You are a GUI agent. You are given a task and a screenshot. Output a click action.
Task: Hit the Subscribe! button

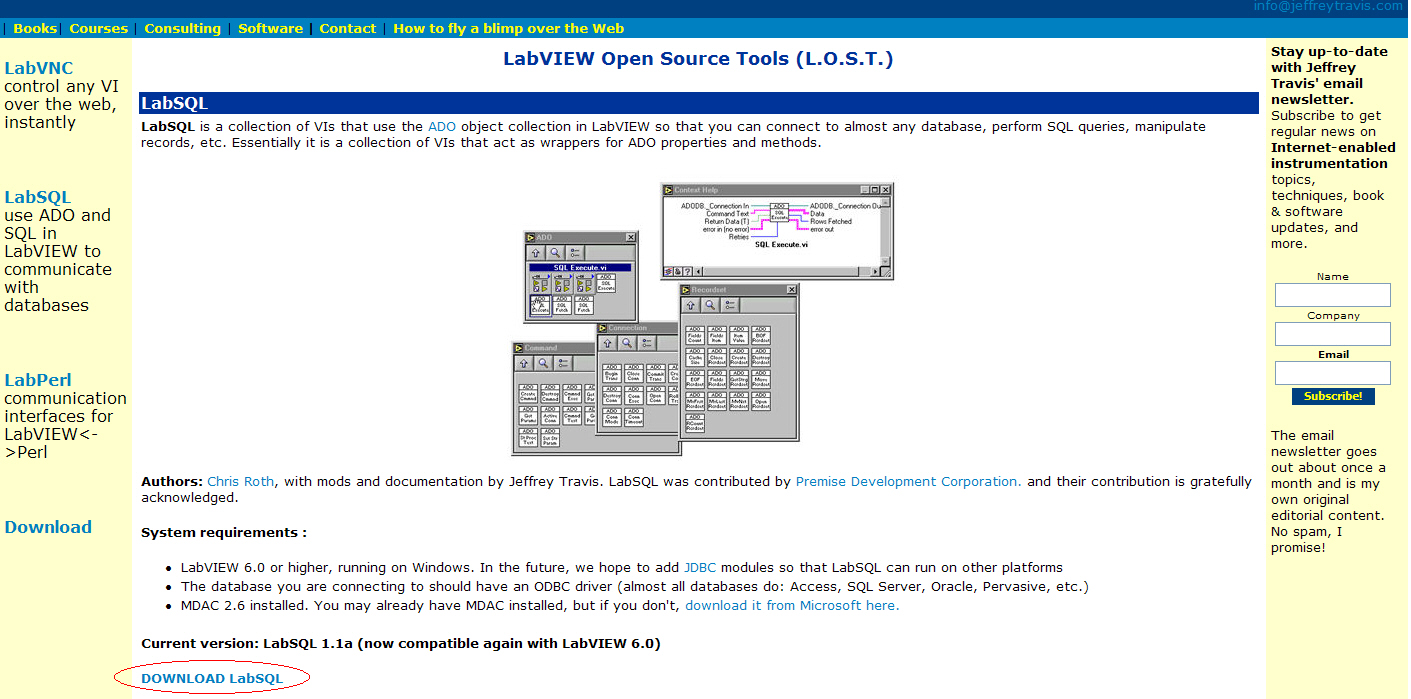pos(1333,396)
